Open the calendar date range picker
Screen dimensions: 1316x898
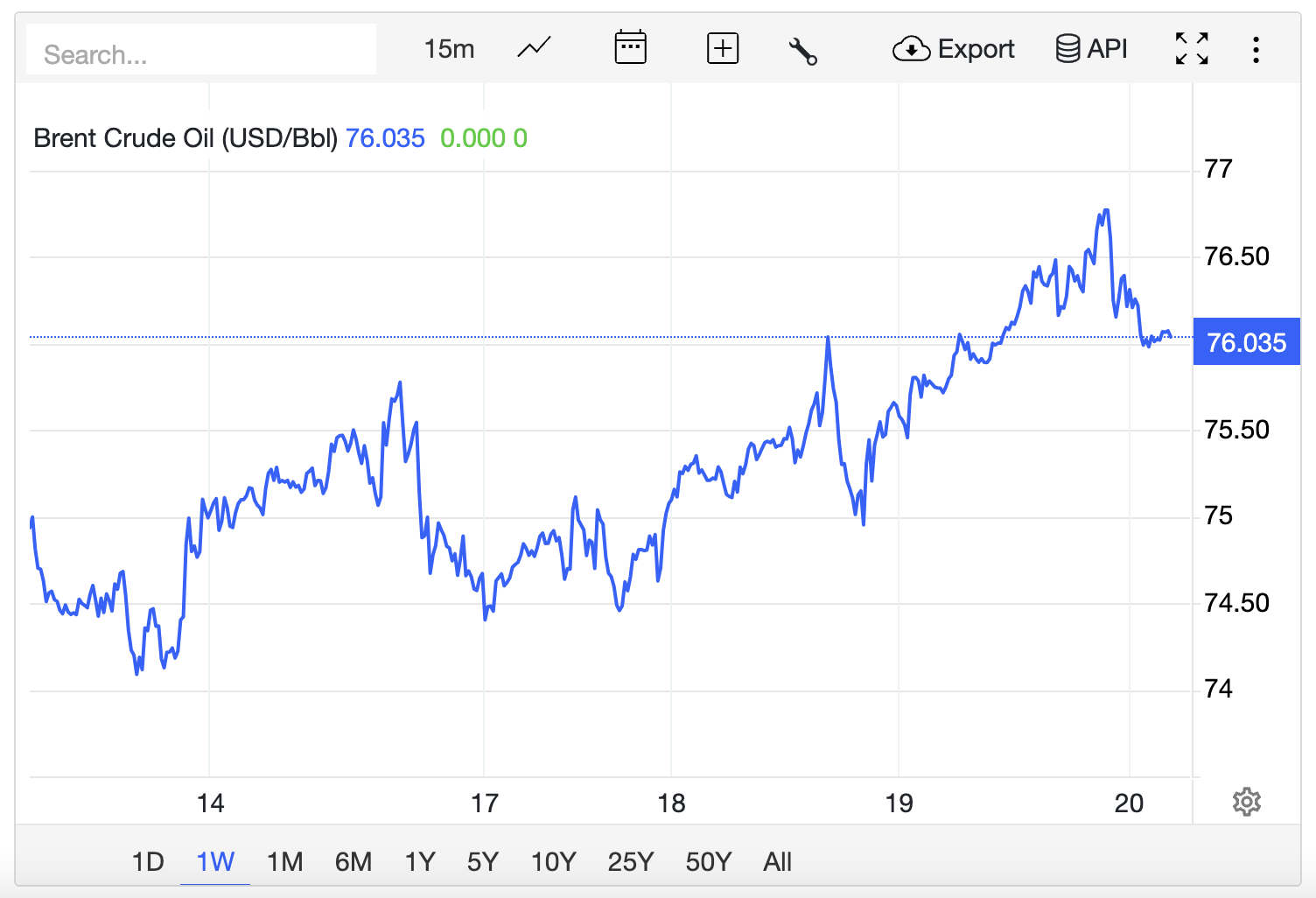pyautogui.click(x=630, y=48)
